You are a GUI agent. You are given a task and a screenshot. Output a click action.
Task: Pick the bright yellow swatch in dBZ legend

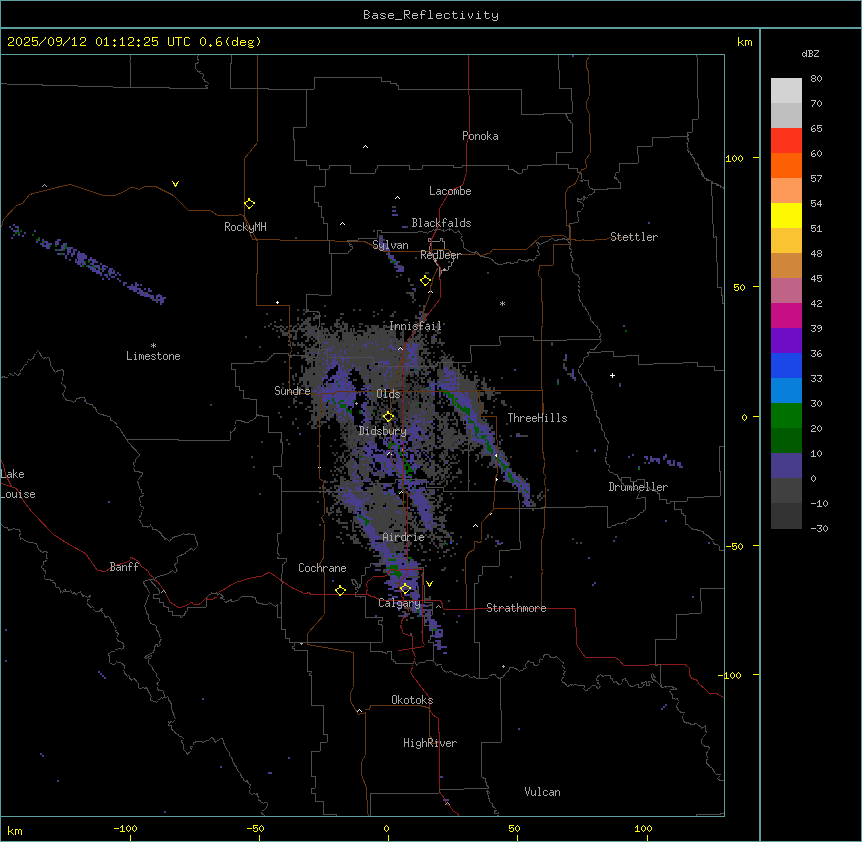click(786, 215)
